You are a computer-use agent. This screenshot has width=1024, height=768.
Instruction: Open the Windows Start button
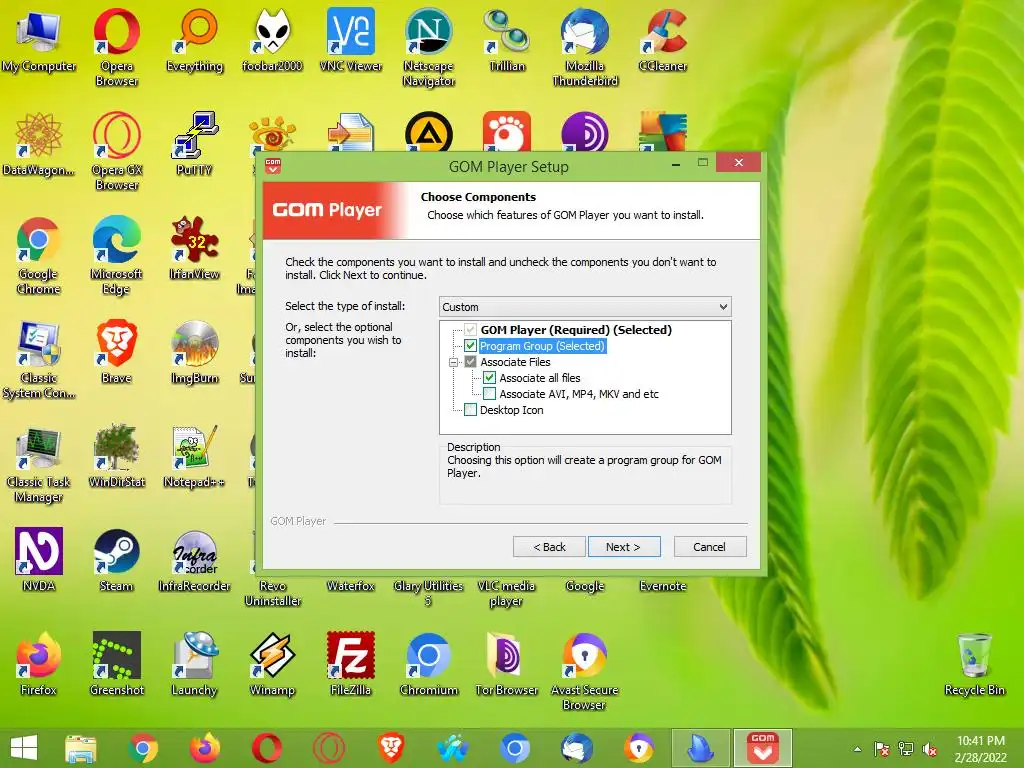[24, 748]
